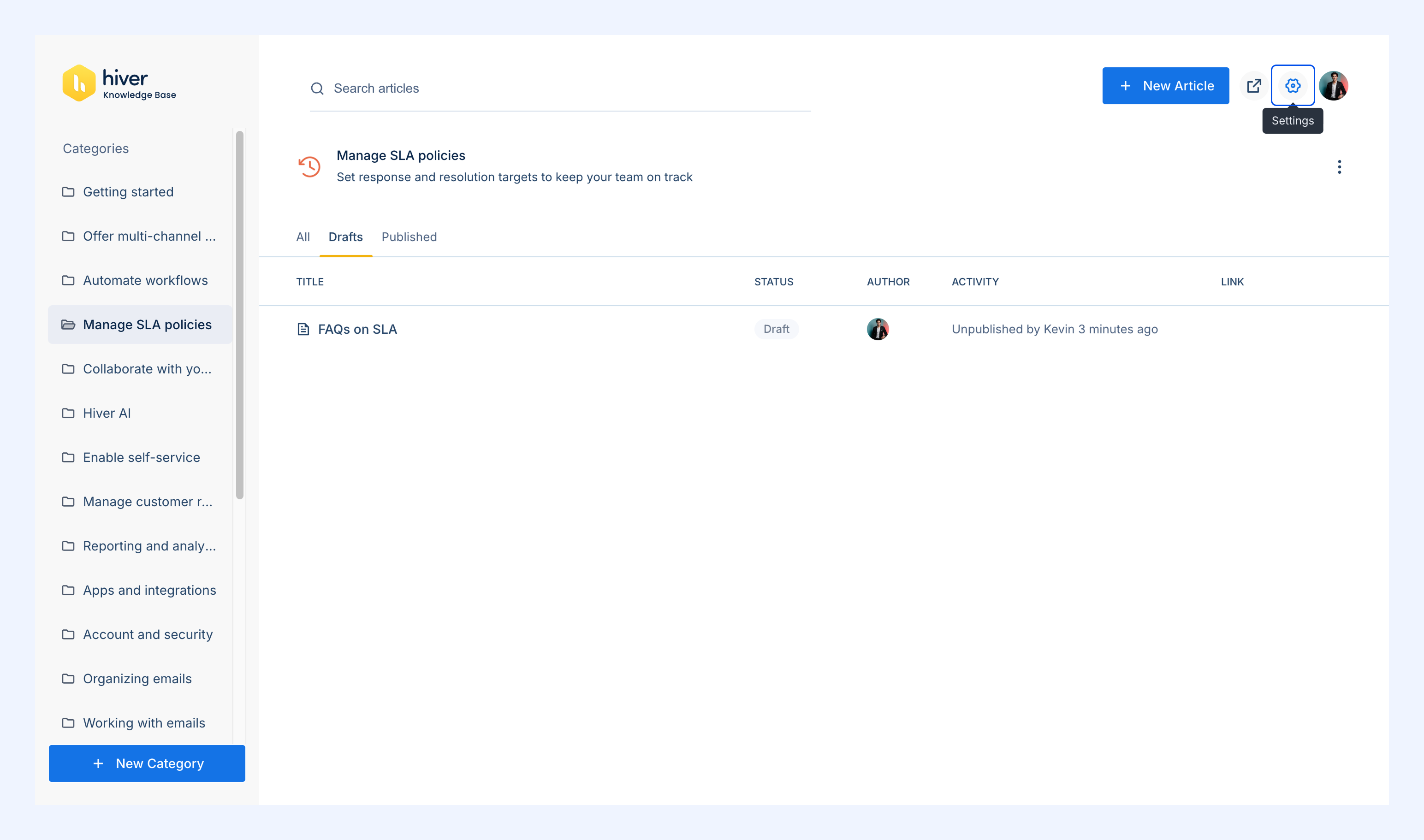The image size is (1424, 840).
Task: Open the user profile avatar menu
Action: [x=1334, y=85]
